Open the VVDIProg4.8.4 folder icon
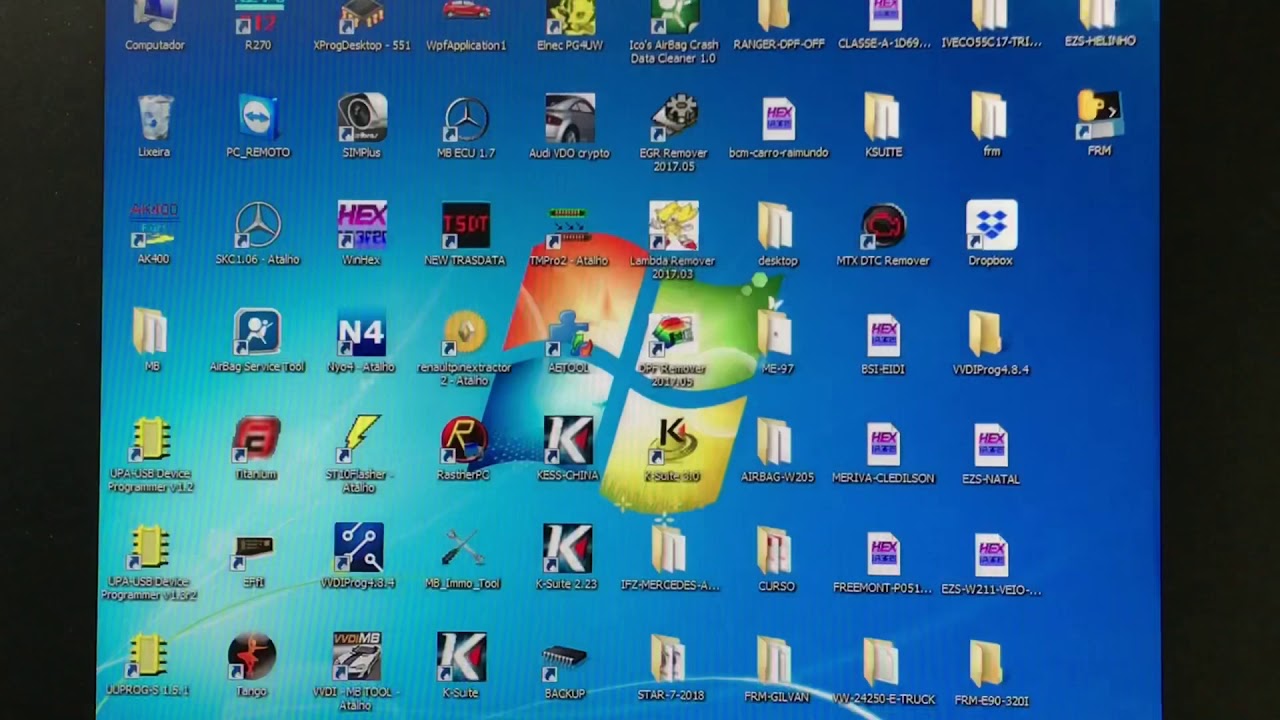The image size is (1280, 720). click(x=990, y=343)
